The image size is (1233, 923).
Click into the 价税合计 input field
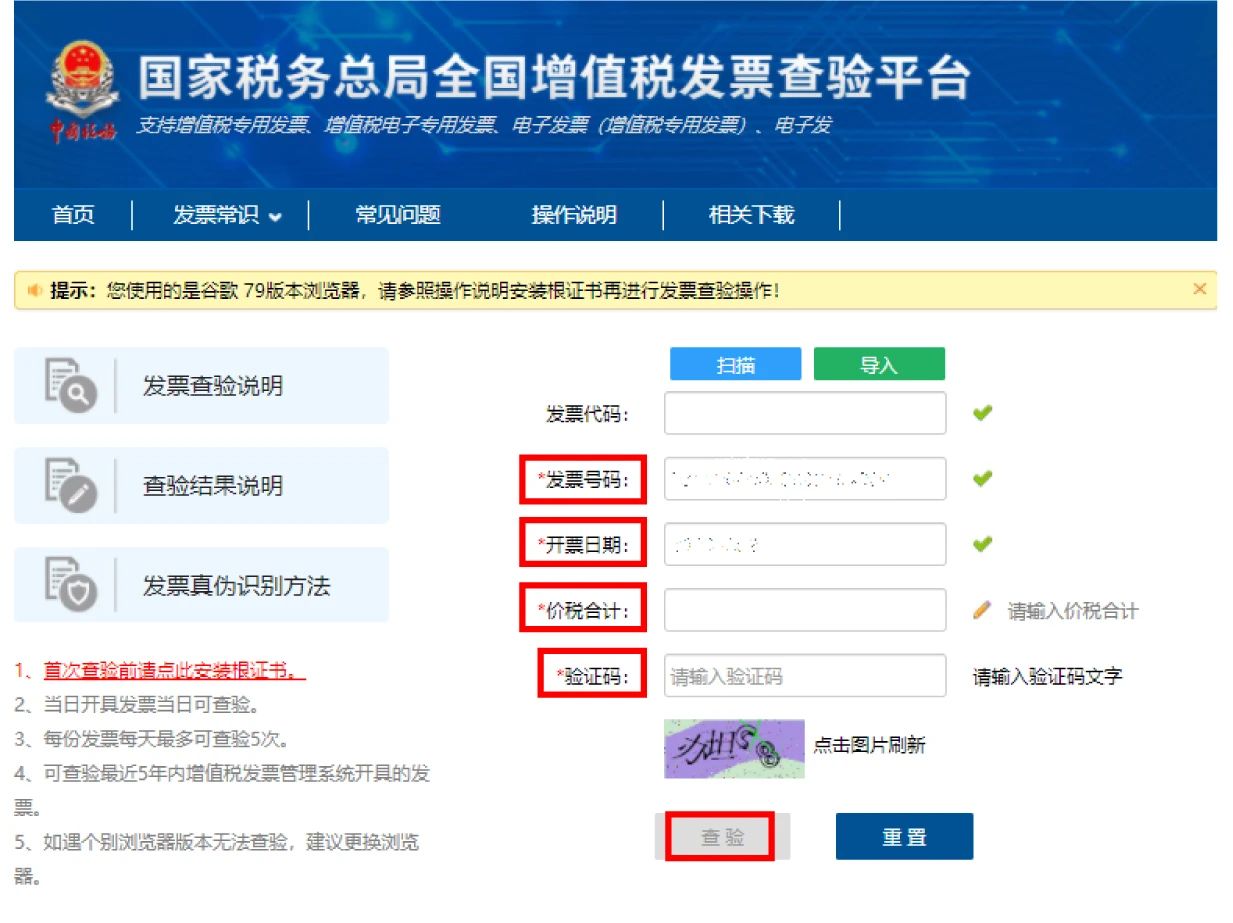pyautogui.click(x=804, y=610)
